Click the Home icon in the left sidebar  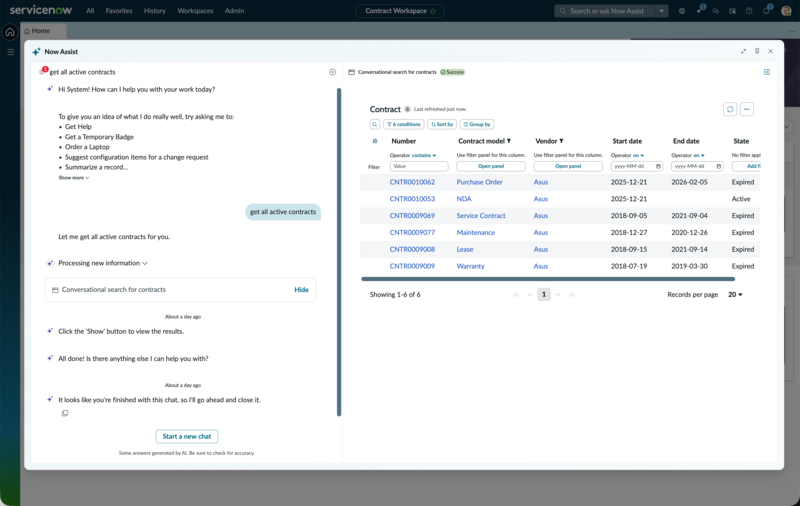tap(10, 32)
